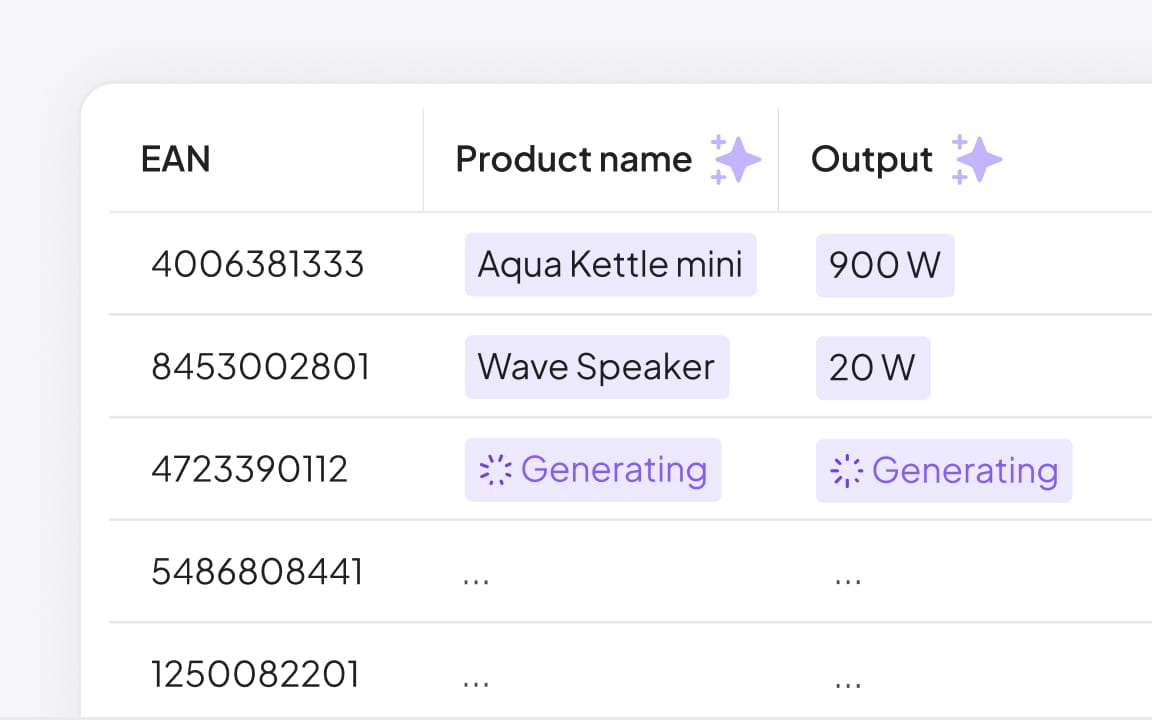
Task: Open the Wave Speaker chip
Action: click(x=597, y=367)
